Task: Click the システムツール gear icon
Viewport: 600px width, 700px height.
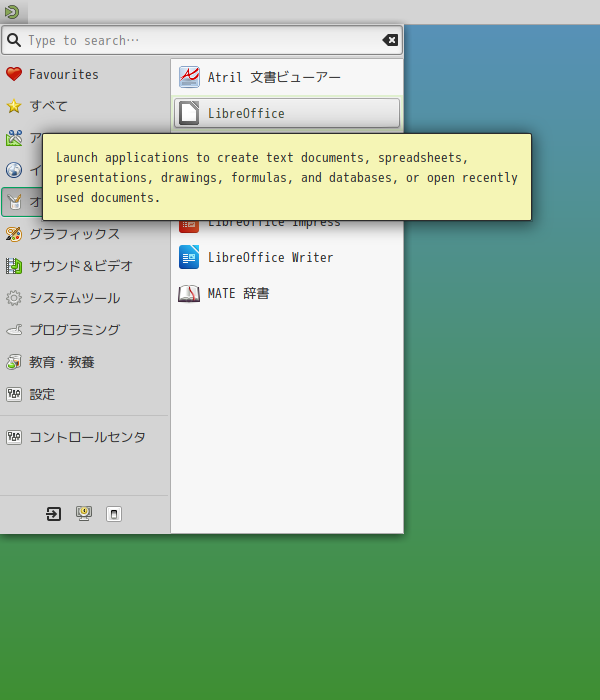Action: pos(14,298)
